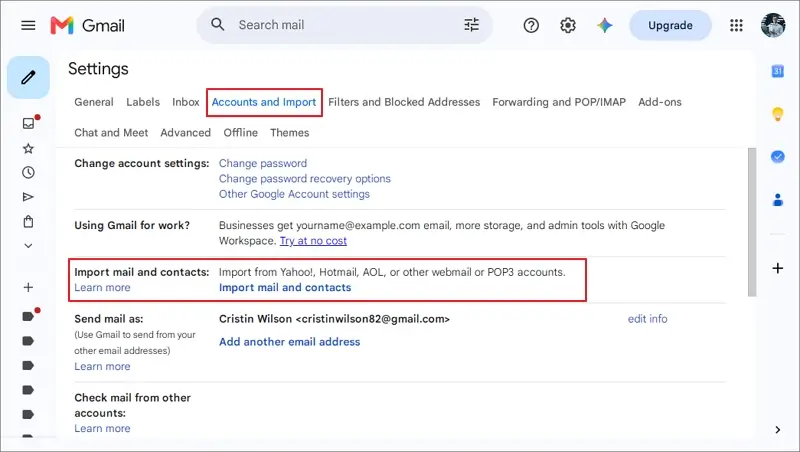Image resolution: width=800 pixels, height=452 pixels.
Task: Open Google Tasks side panel icon
Action: pos(778,157)
